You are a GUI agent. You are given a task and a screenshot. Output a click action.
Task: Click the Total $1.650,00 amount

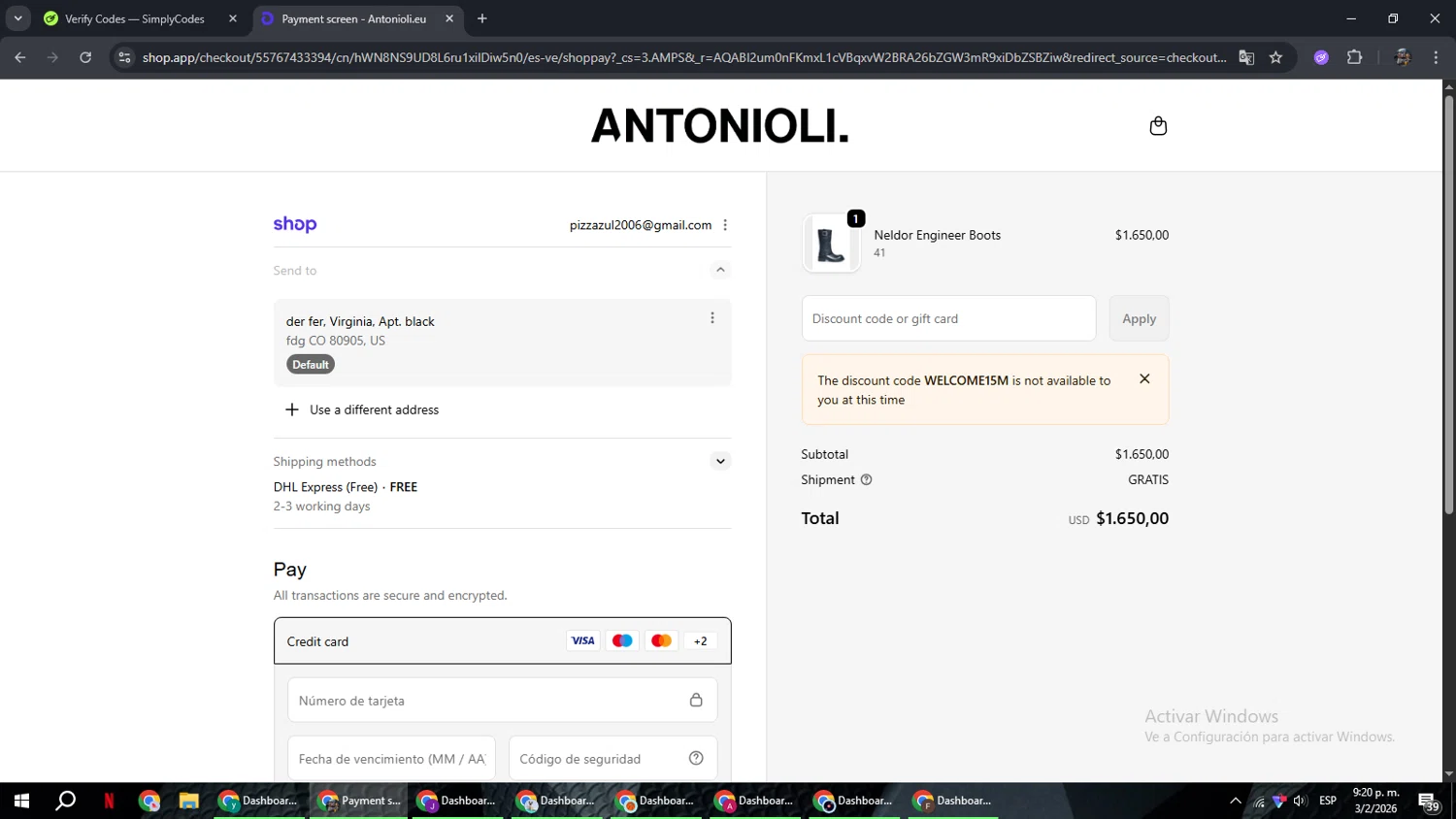pos(1132,518)
